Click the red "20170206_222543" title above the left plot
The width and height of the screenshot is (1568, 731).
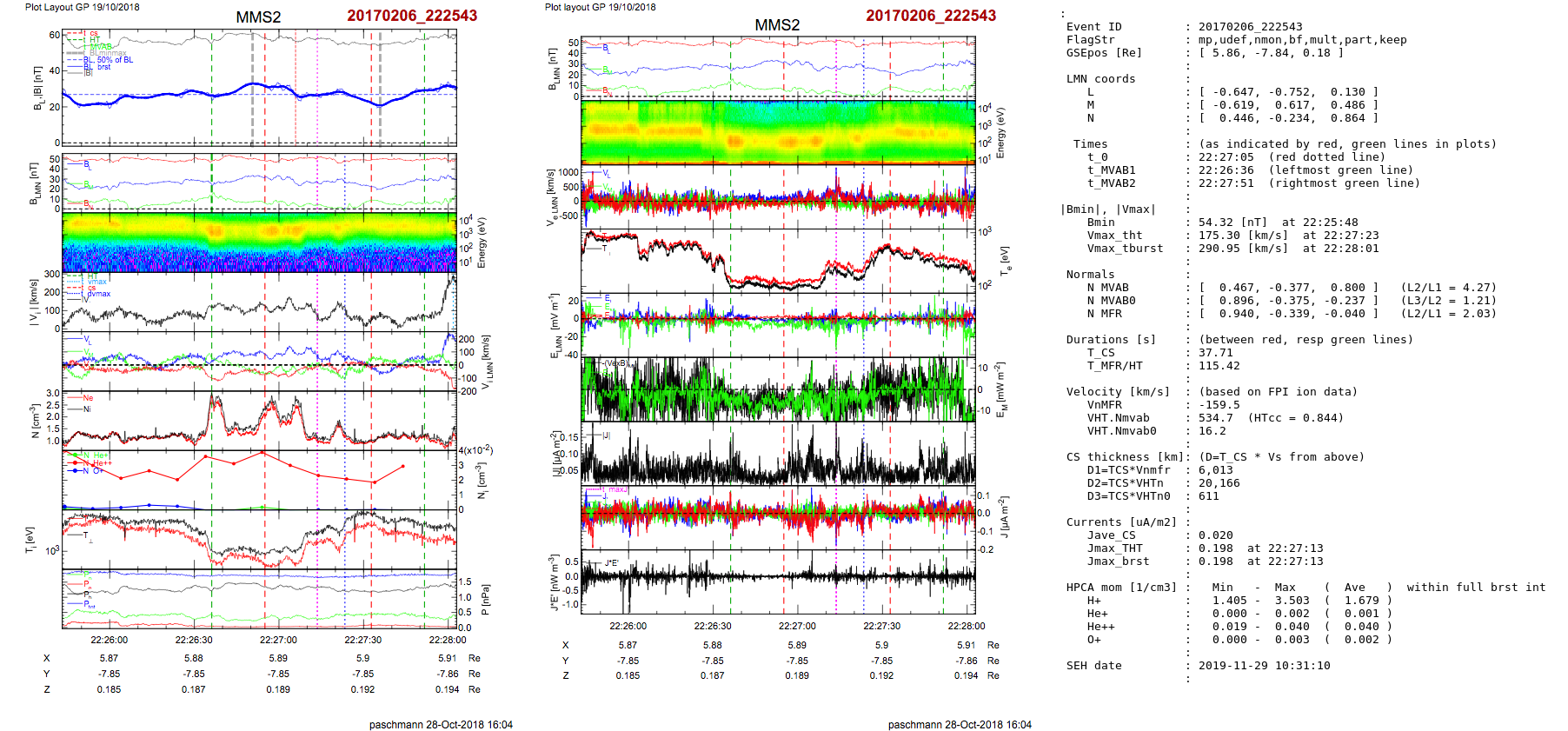coord(412,16)
